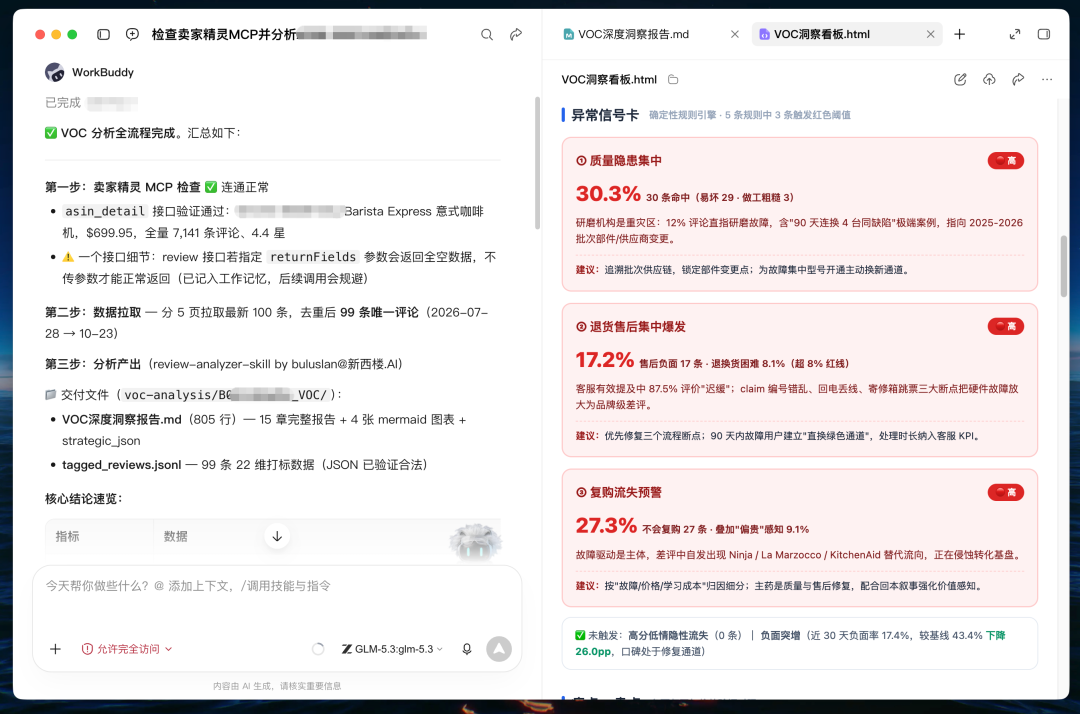This screenshot has height=714, width=1080.
Task: Click 高 badge on 质量隐患集中 card
Action: pos(1006,160)
